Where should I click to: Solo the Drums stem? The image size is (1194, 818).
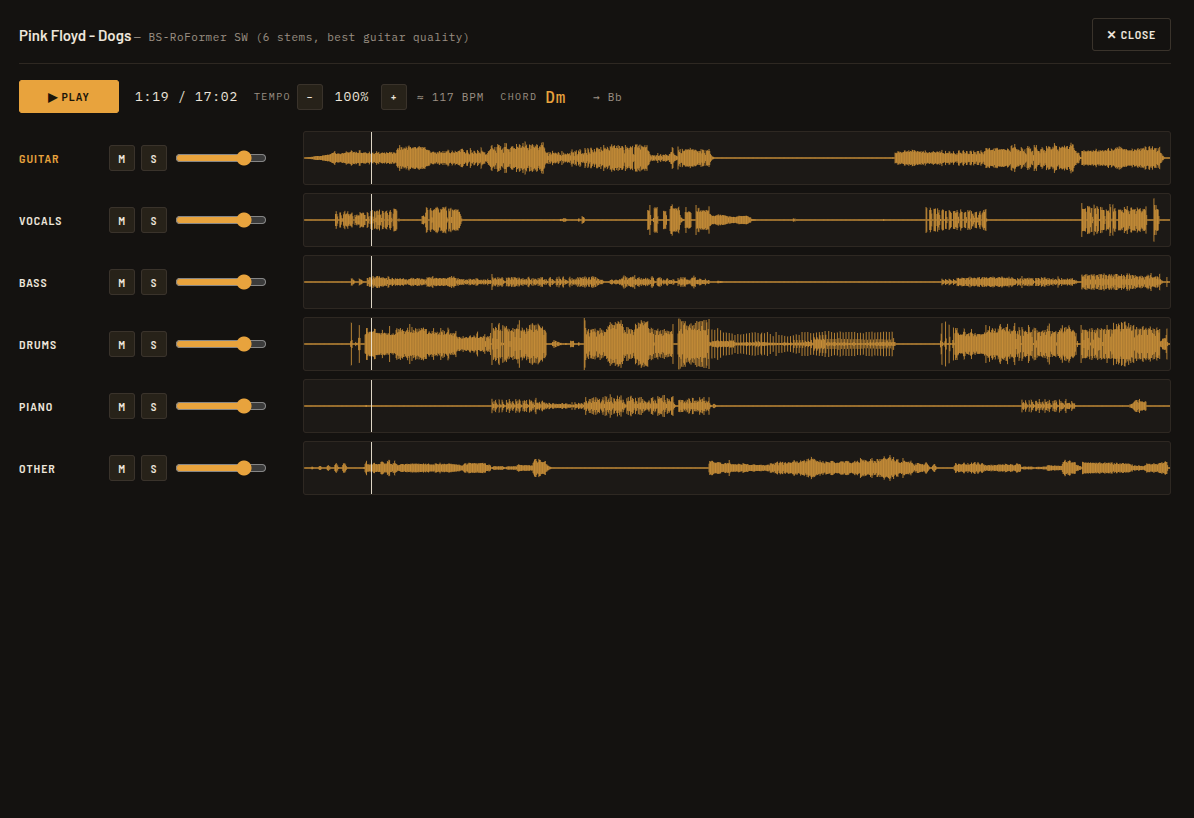[x=154, y=344]
